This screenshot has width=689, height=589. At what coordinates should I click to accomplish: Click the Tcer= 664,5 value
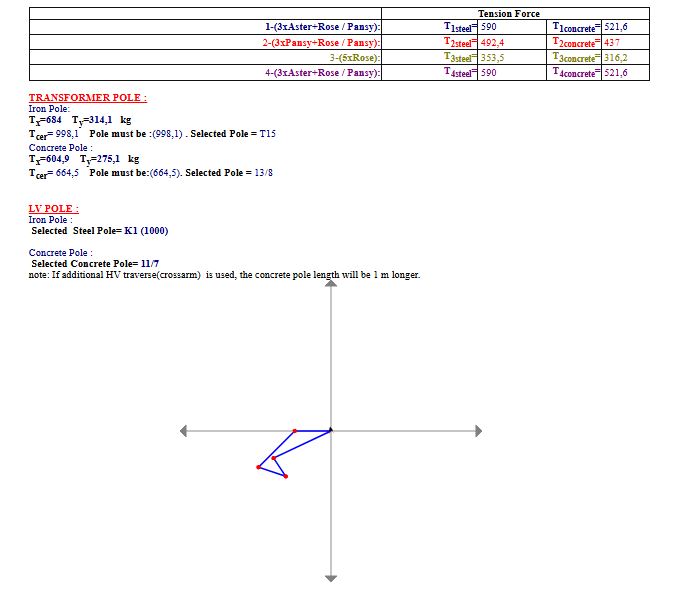(x=54, y=173)
